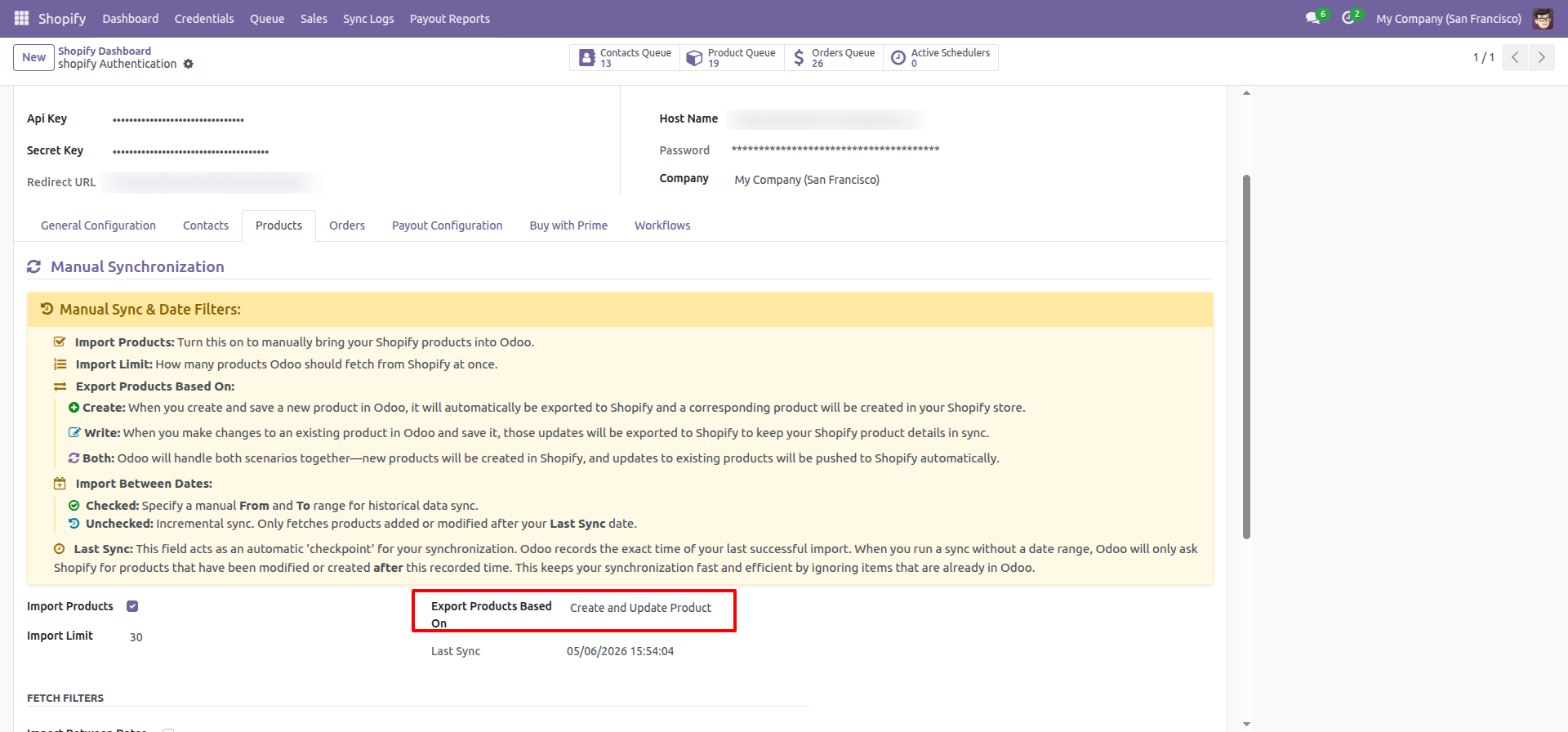This screenshot has height=732, width=1568.
Task: Click the Shopify app title
Action: pyautogui.click(x=62, y=18)
